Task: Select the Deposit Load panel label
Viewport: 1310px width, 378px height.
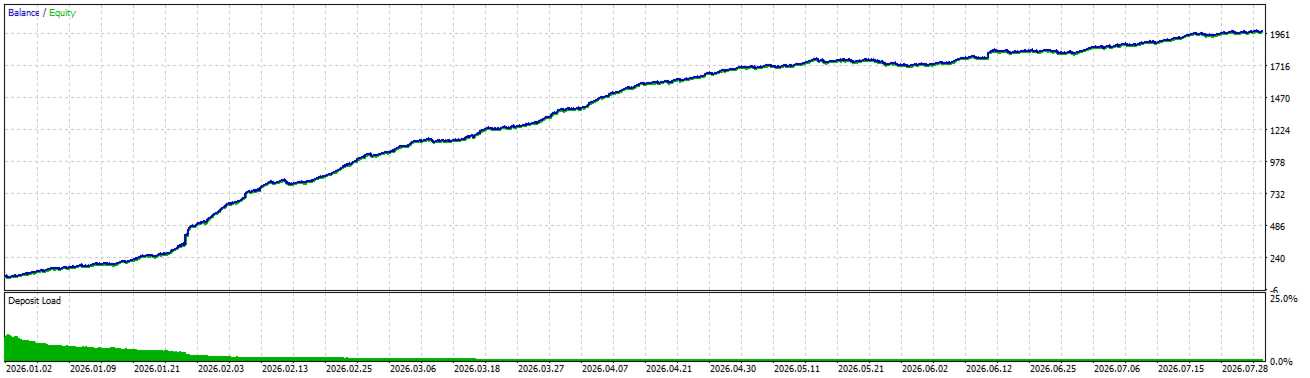Action: pos(34,300)
